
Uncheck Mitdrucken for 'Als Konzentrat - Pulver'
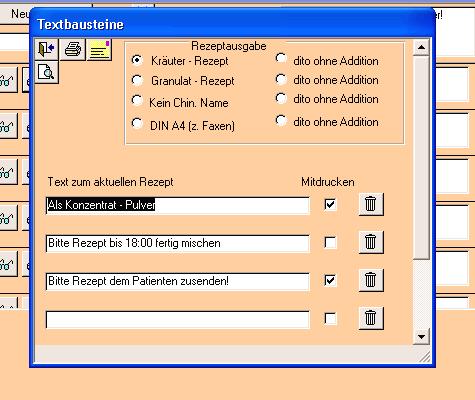point(330,204)
